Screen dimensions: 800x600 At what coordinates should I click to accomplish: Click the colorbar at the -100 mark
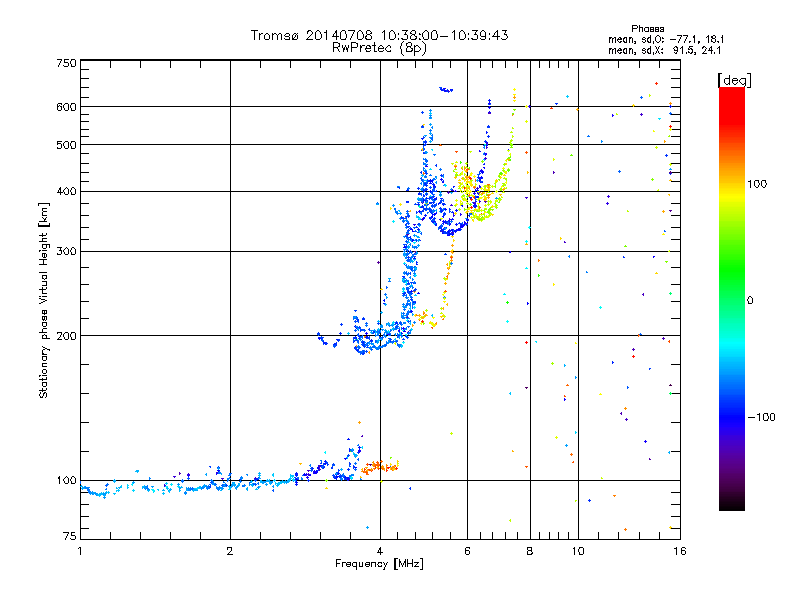[732, 417]
